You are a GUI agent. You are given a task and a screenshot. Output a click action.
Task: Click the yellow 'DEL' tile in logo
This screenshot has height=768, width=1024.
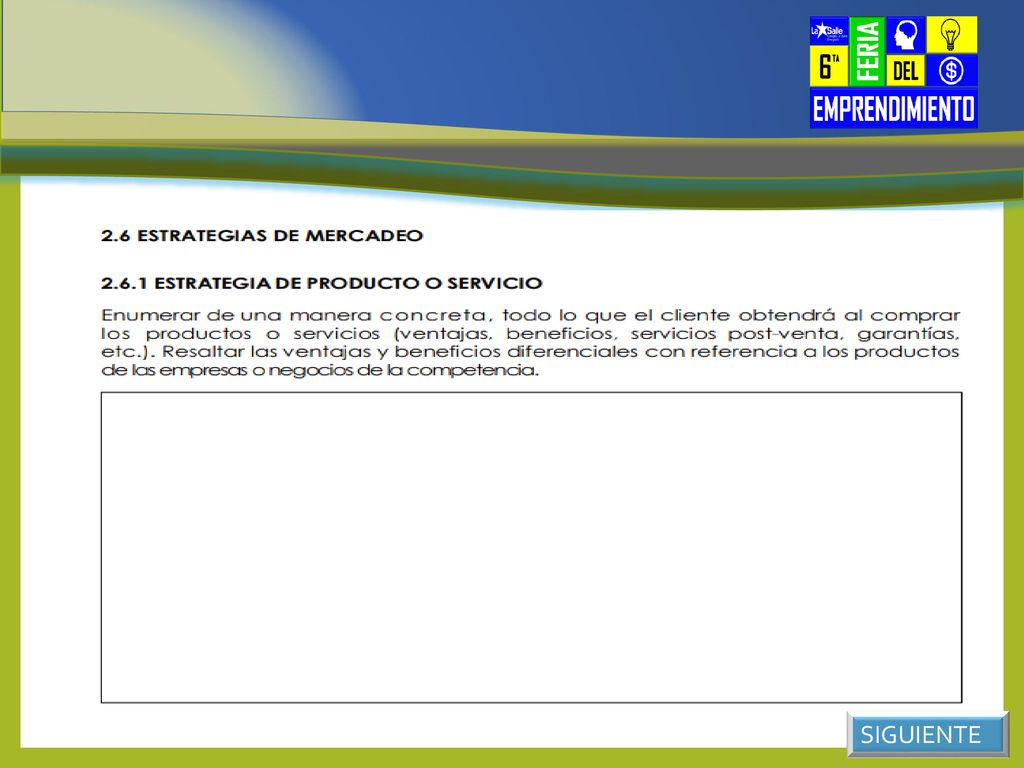tap(905, 70)
